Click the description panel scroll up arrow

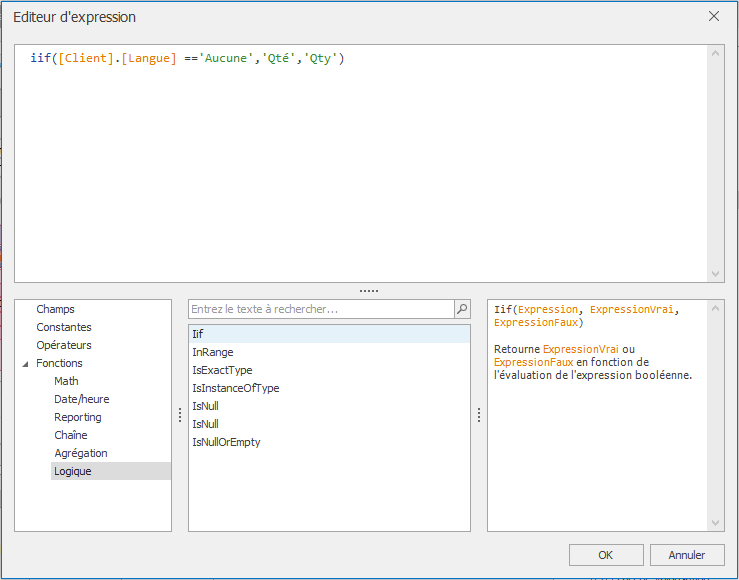pos(716,310)
